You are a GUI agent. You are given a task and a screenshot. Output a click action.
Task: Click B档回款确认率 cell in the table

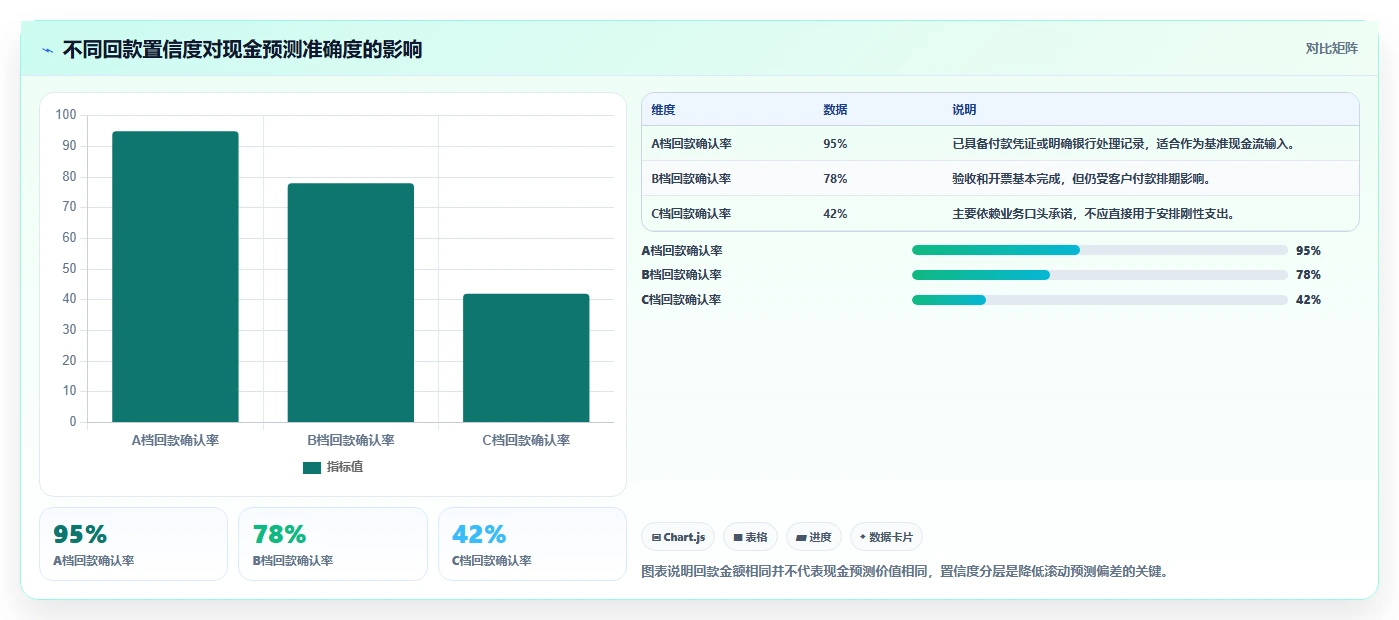[691, 179]
